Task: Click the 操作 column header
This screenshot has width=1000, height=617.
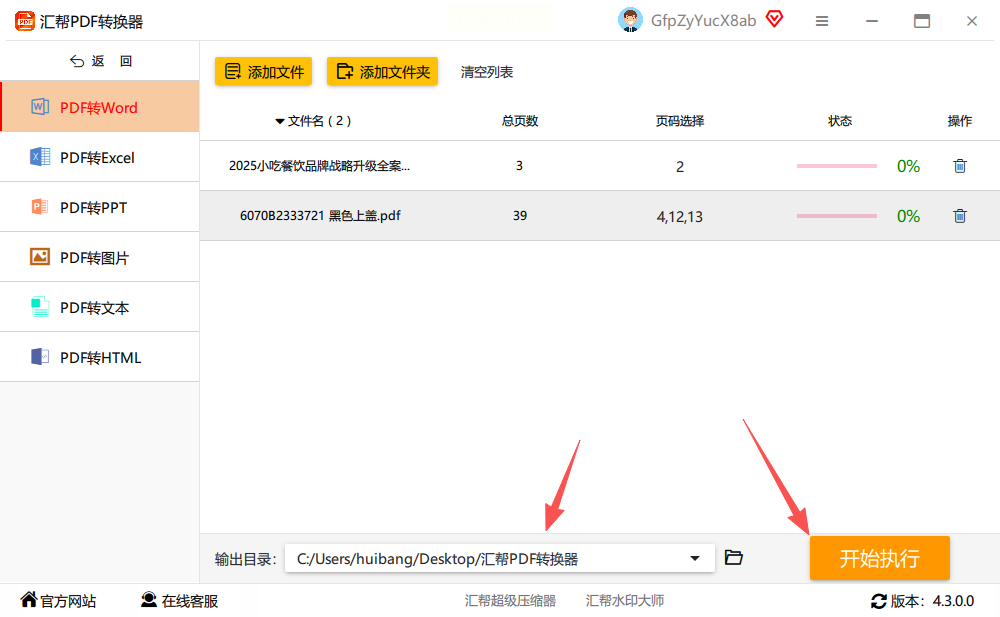Action: pos(960,121)
